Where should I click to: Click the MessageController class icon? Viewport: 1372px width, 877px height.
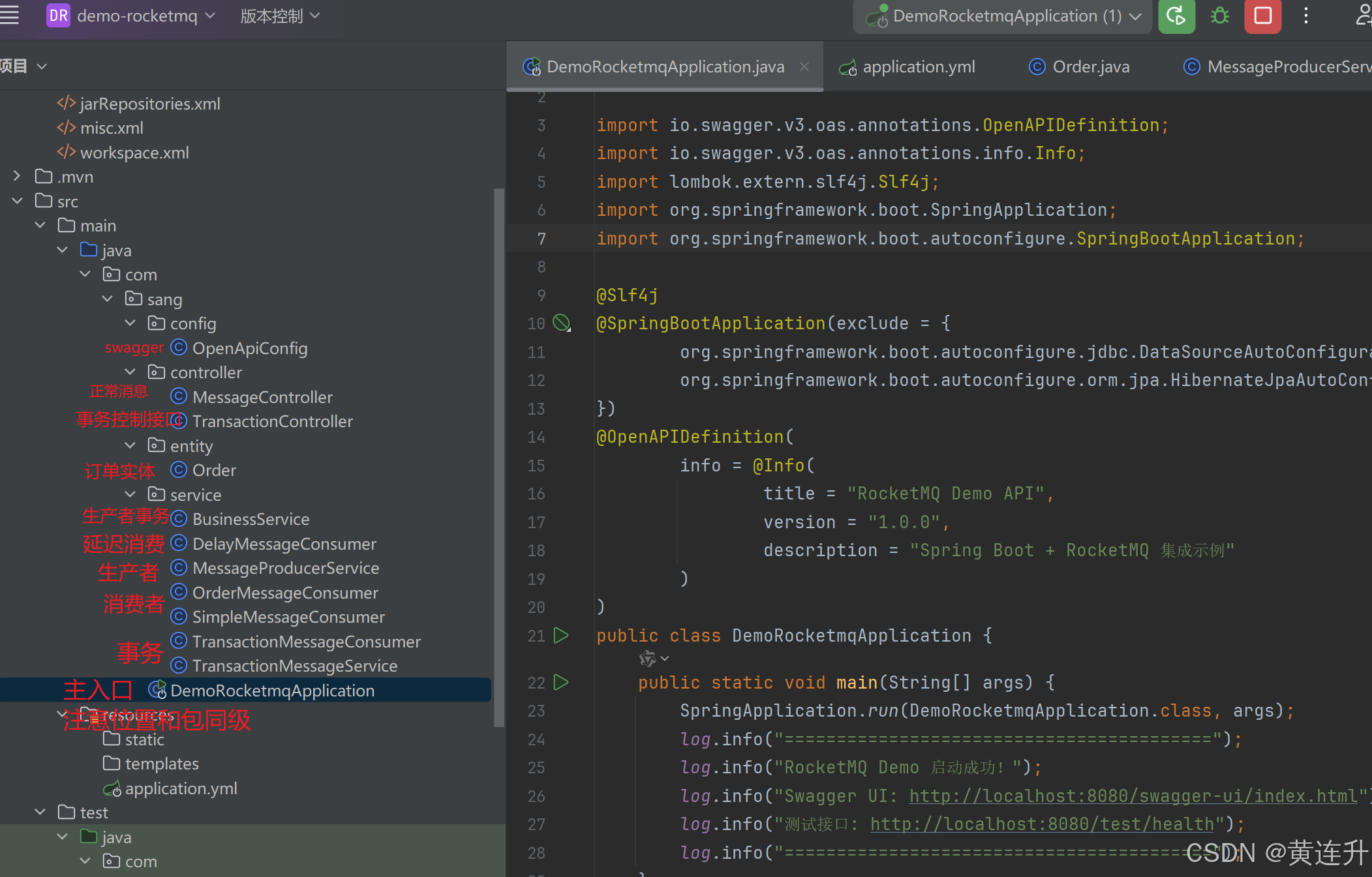(179, 396)
